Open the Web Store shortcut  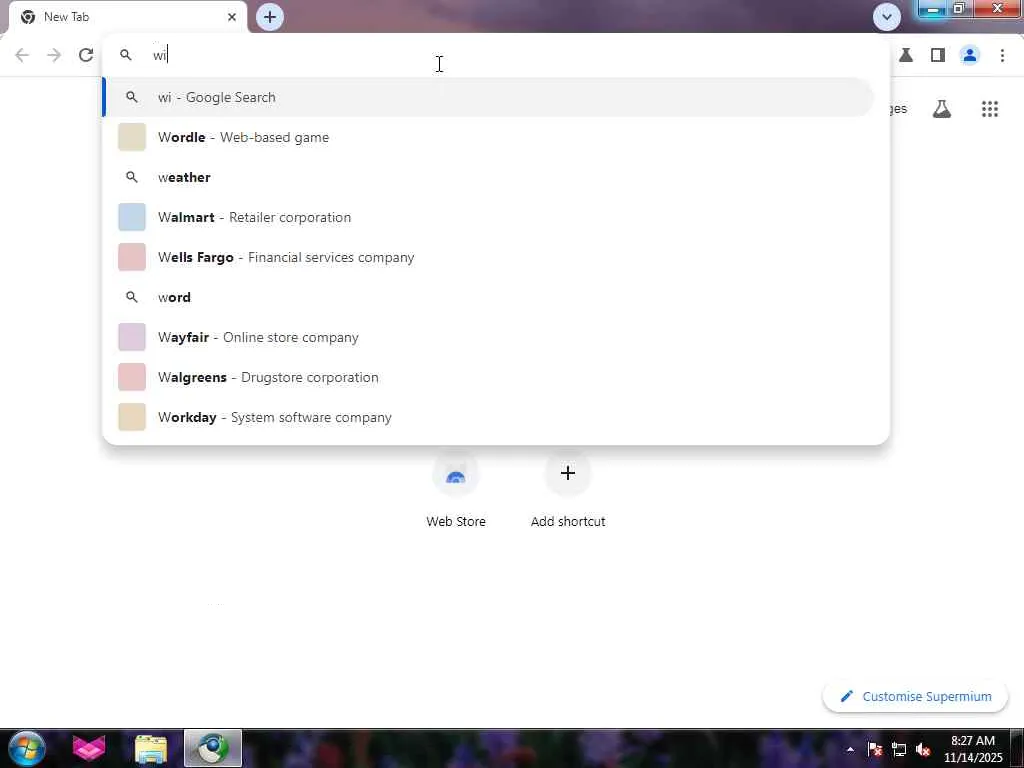(456, 490)
